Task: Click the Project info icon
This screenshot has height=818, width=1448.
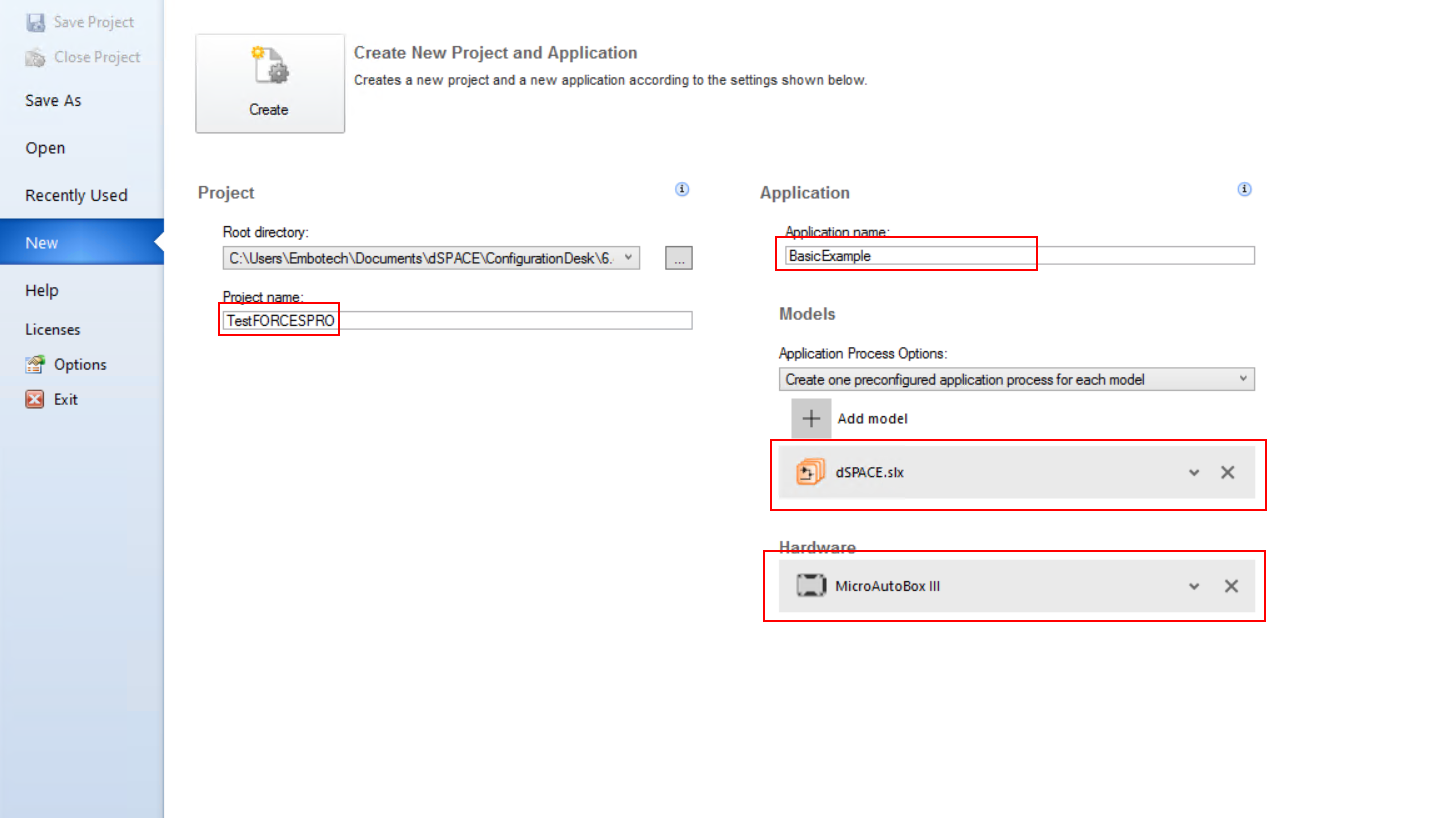Action: pos(682,189)
